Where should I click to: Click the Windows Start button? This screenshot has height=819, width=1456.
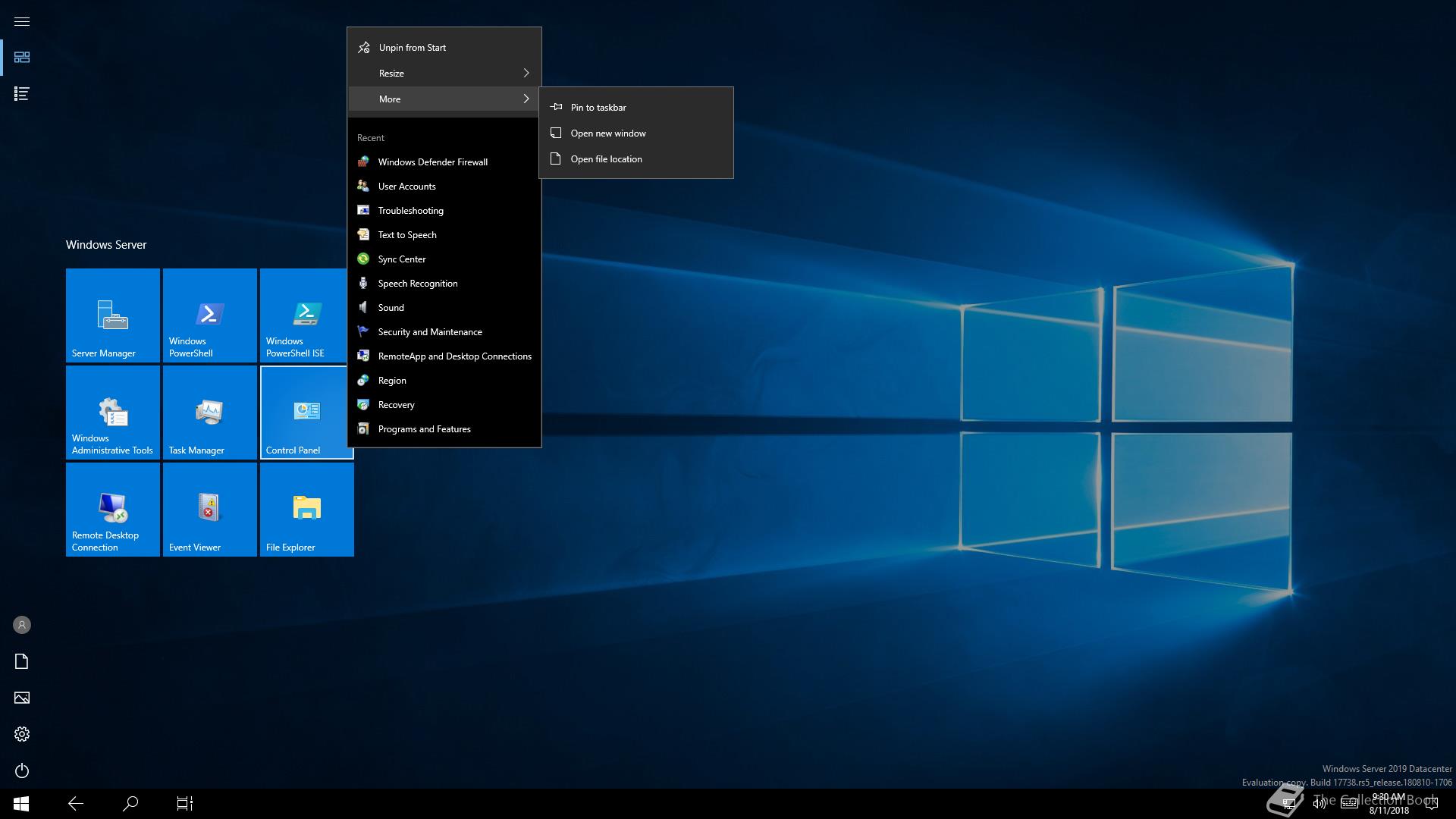click(x=21, y=804)
